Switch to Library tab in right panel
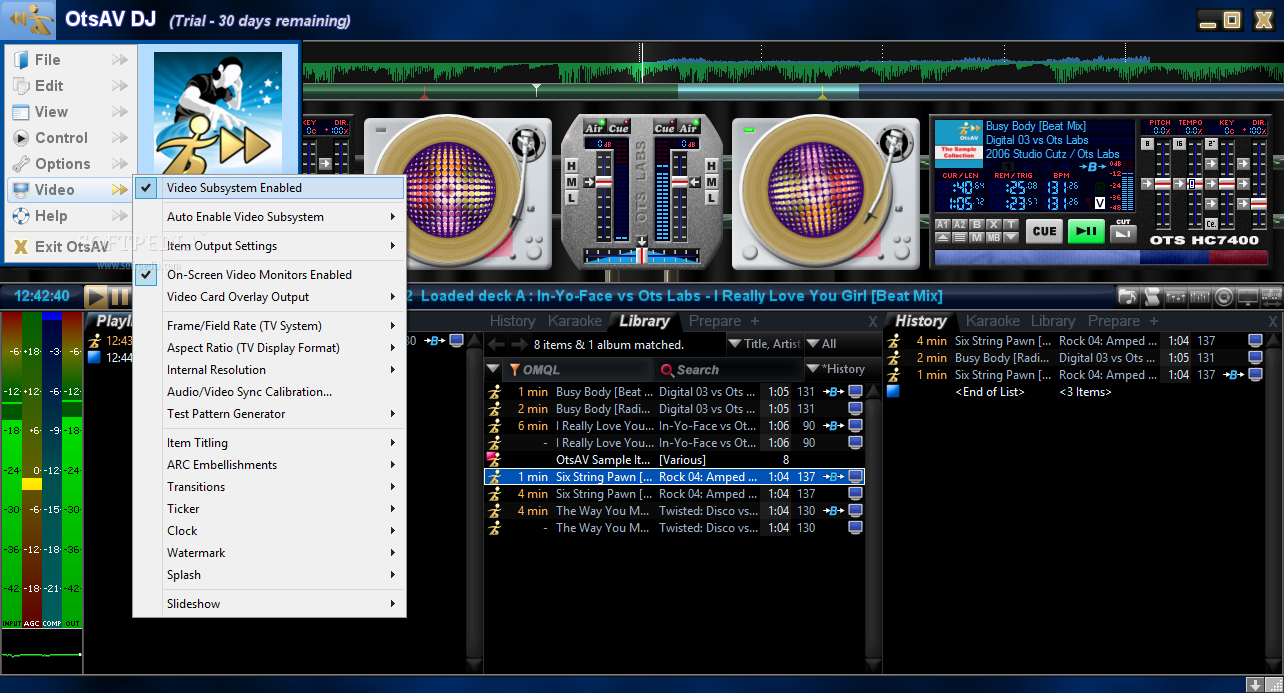This screenshot has width=1284, height=693. click(1053, 321)
